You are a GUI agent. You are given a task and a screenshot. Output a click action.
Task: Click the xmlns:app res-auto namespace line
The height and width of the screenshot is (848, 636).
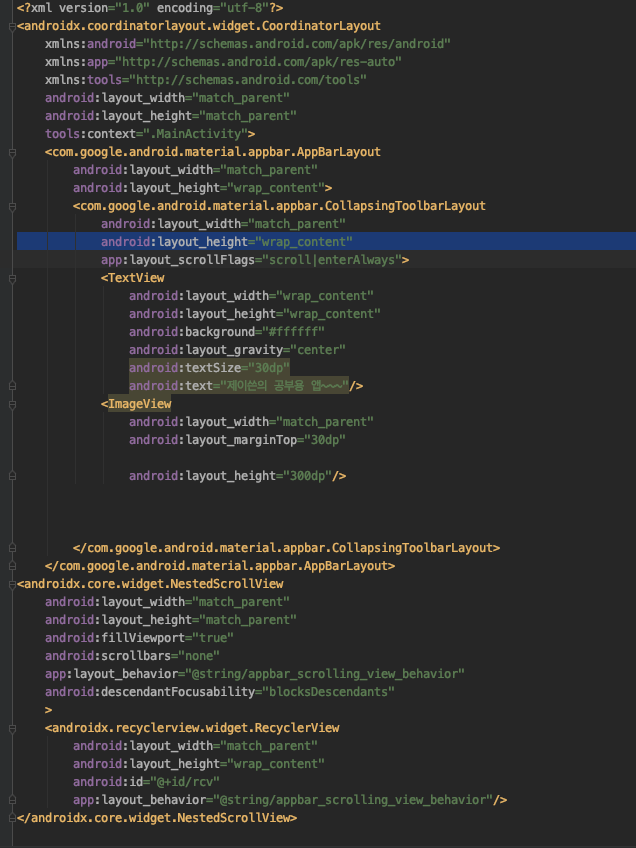coord(223,62)
